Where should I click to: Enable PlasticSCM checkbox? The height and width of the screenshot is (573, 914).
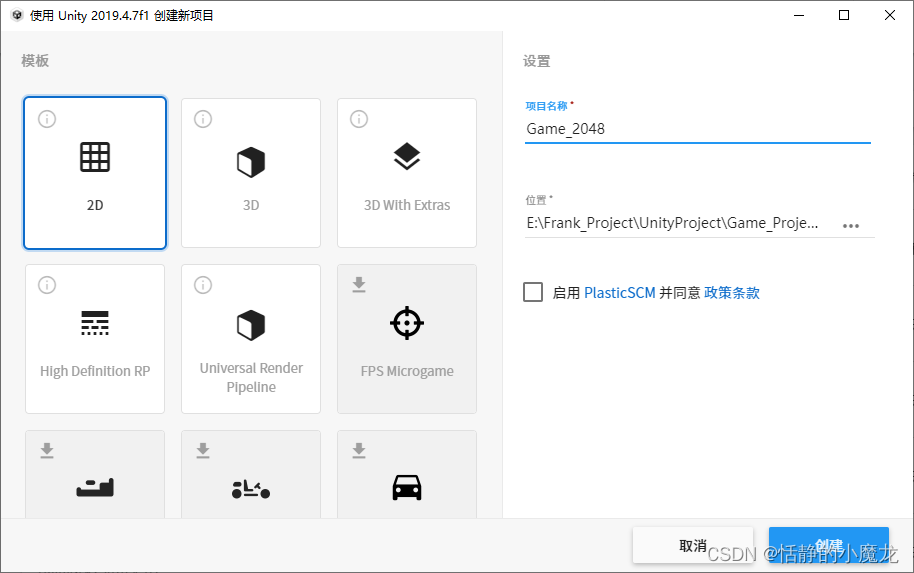click(533, 292)
